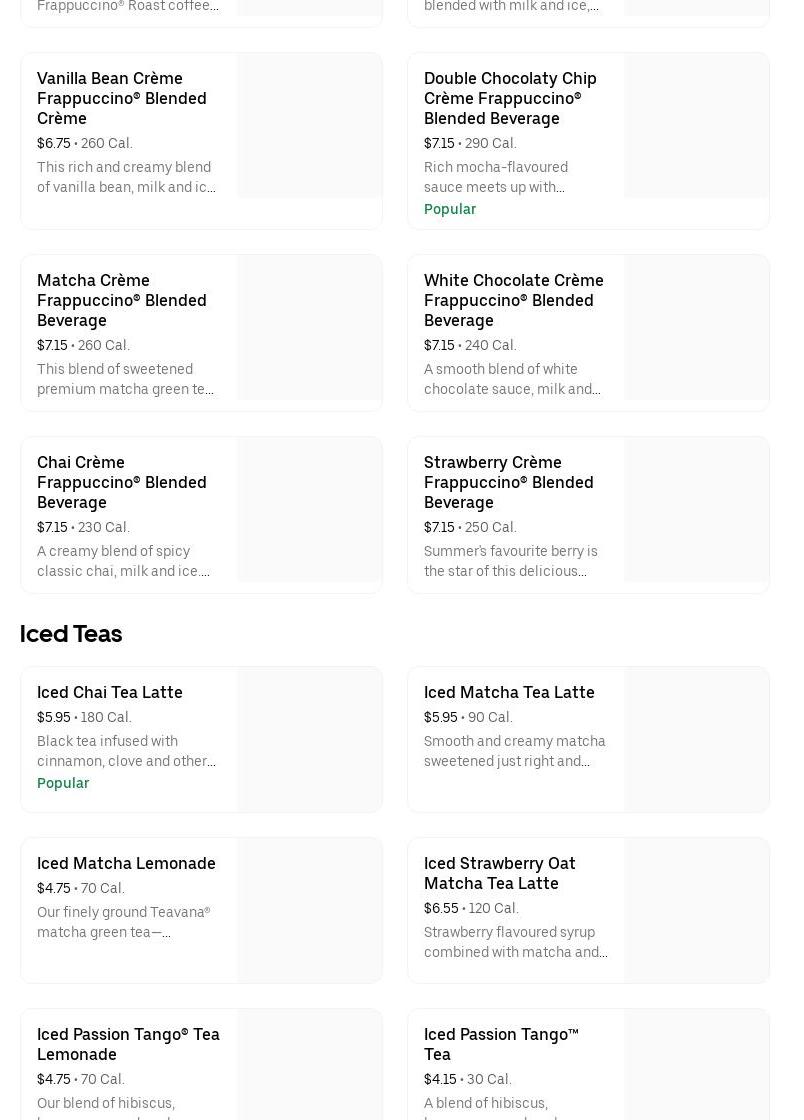This screenshot has width=804, height=1120.
Task: Choose Iced Strawberry Oat Matcha Tea Latte
Action: (x=499, y=873)
